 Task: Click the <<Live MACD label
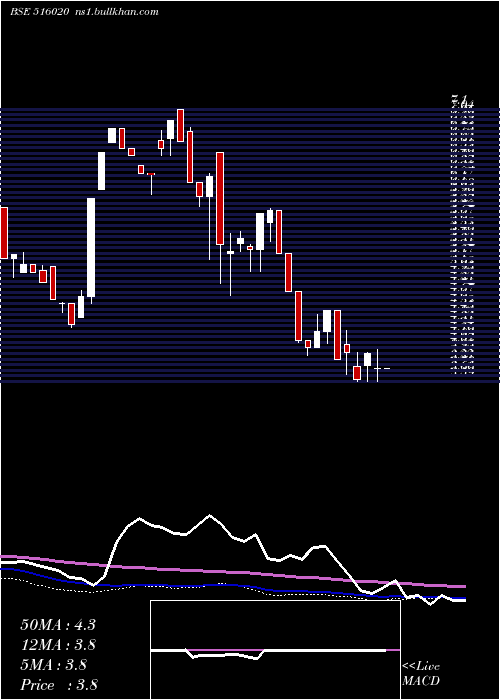421,674
